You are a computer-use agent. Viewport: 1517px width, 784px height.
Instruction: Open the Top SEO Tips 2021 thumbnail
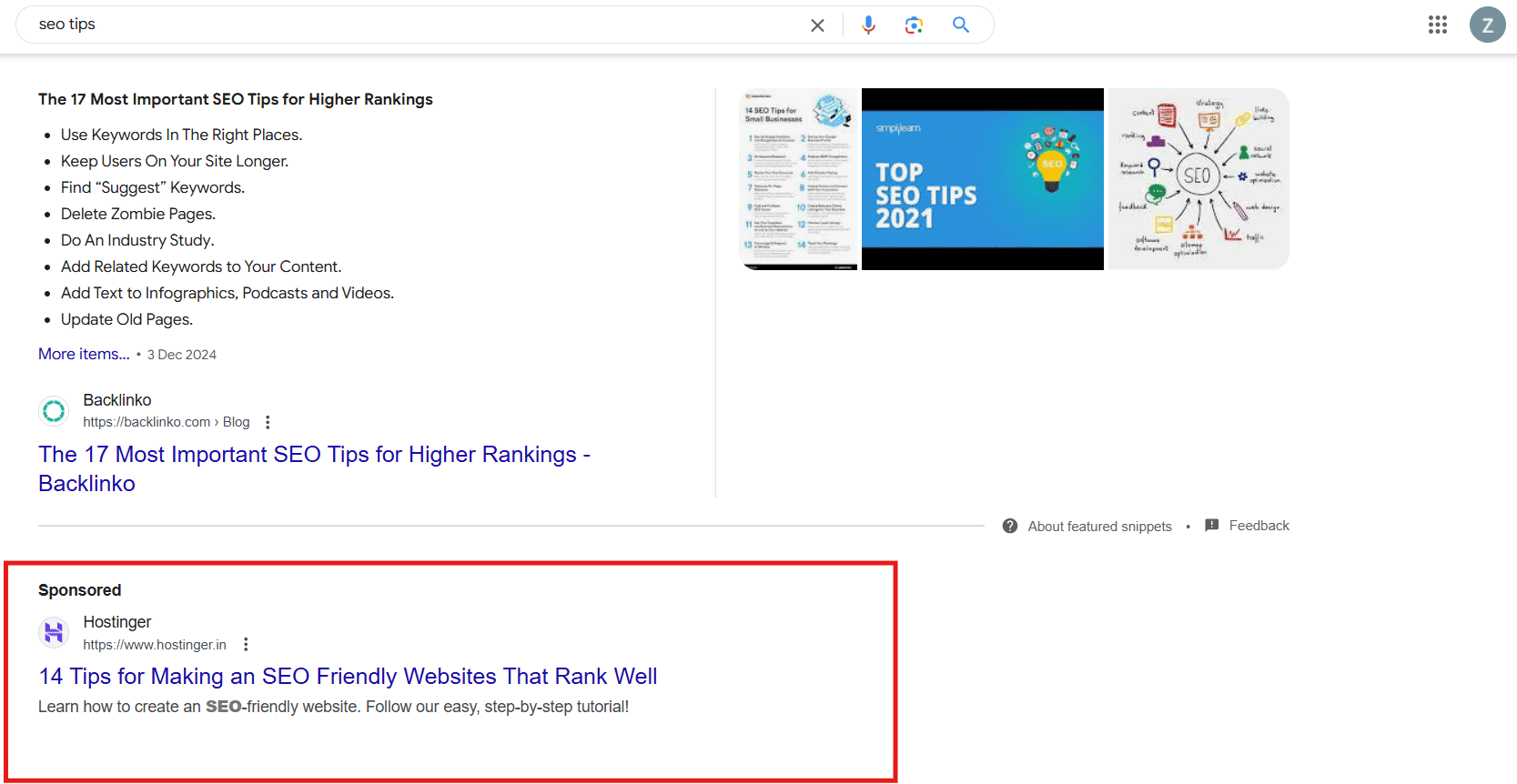click(x=982, y=179)
